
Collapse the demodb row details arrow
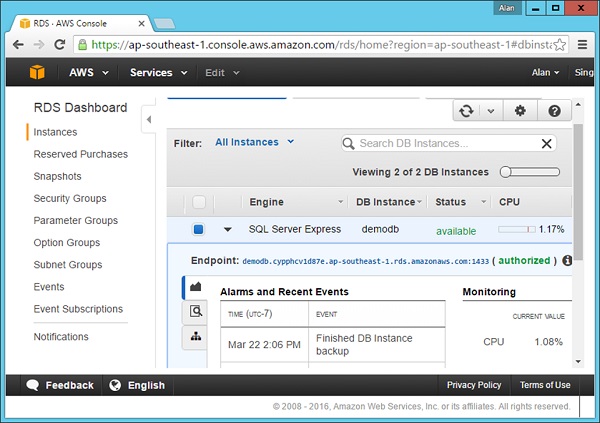pos(228,230)
